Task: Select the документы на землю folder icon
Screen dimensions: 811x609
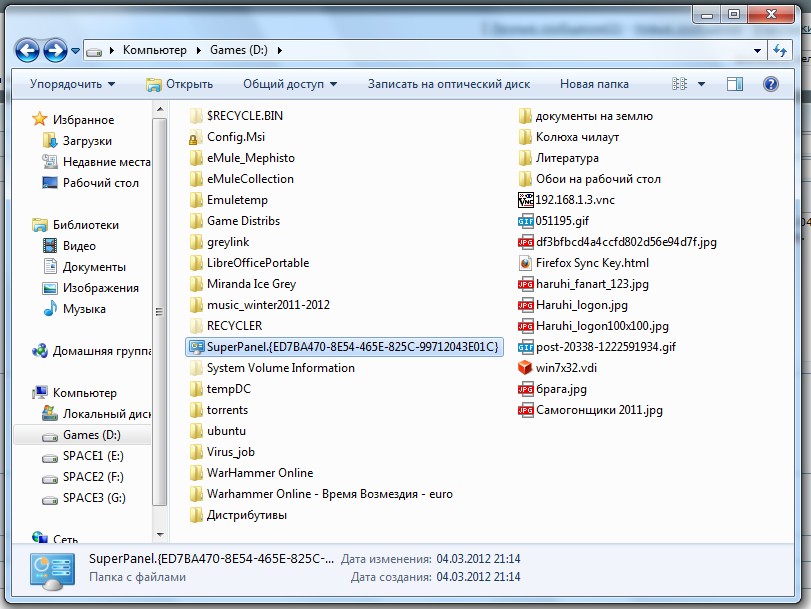Action: click(x=525, y=116)
